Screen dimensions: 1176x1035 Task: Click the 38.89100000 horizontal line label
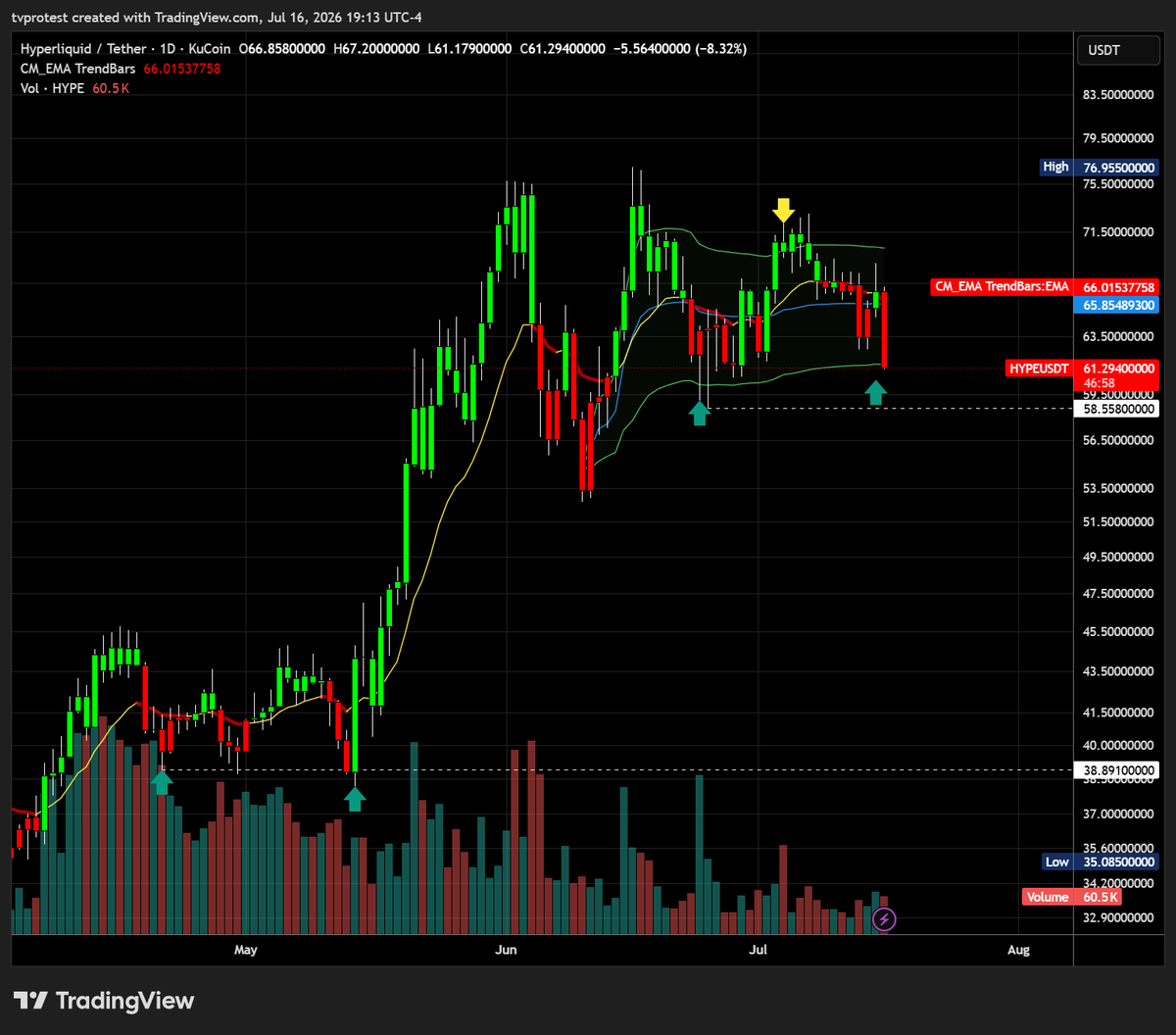tap(1117, 771)
